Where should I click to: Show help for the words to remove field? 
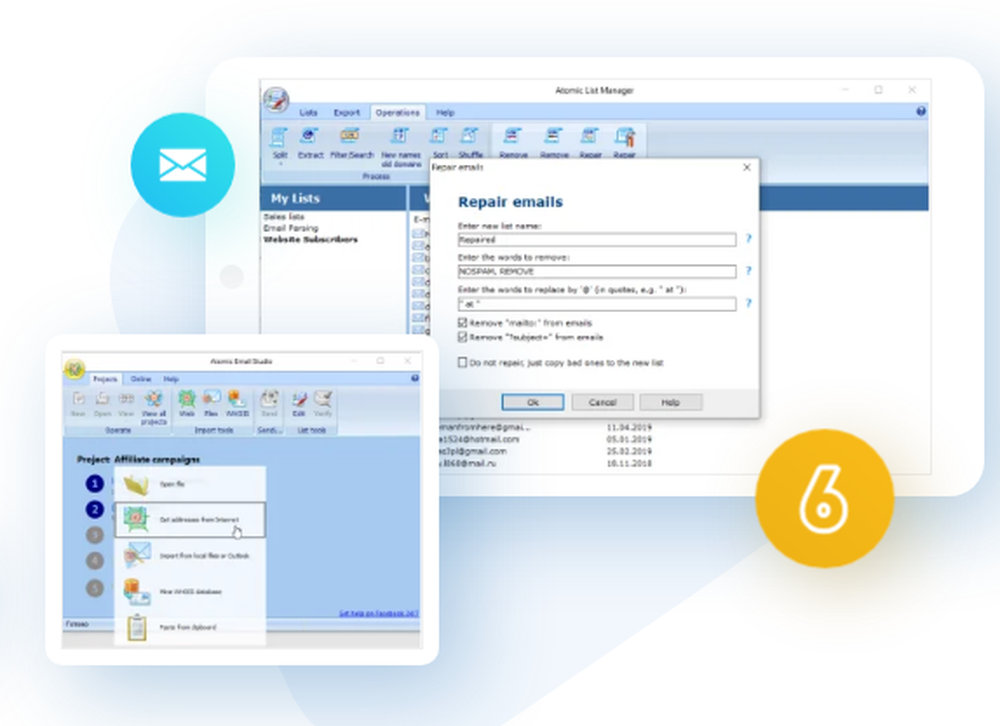tap(748, 270)
